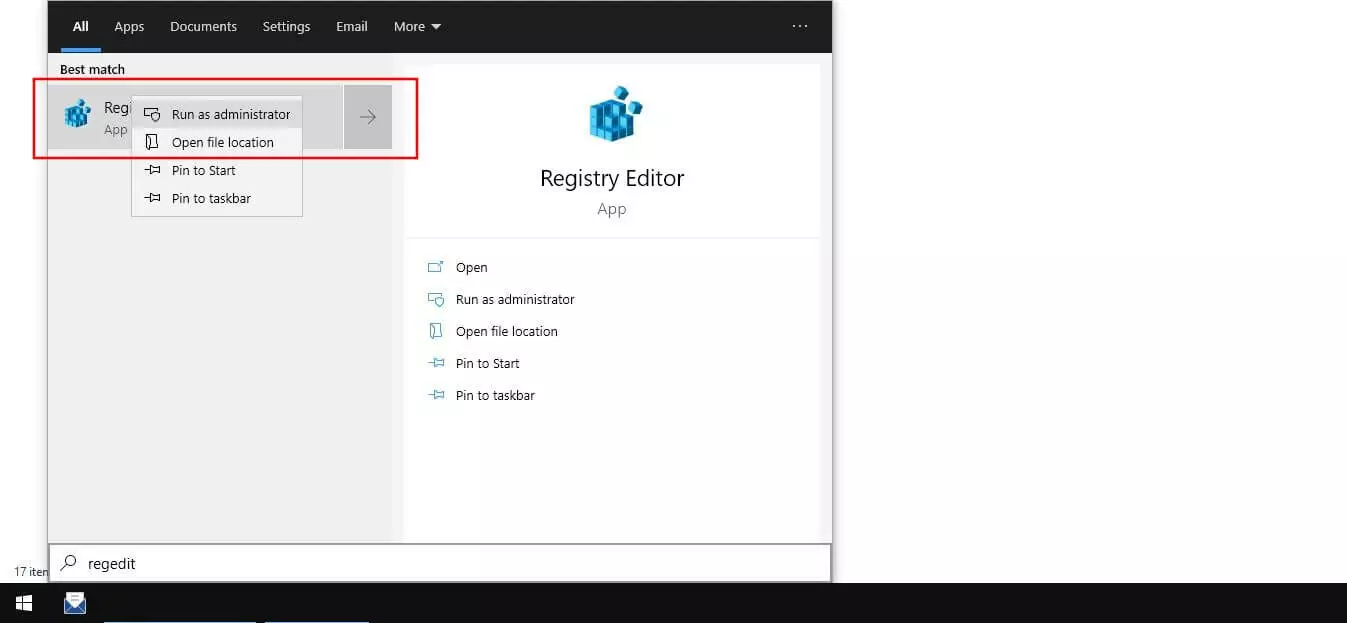Expand the Best match result arrow
The width and height of the screenshot is (1347, 623).
click(x=368, y=117)
